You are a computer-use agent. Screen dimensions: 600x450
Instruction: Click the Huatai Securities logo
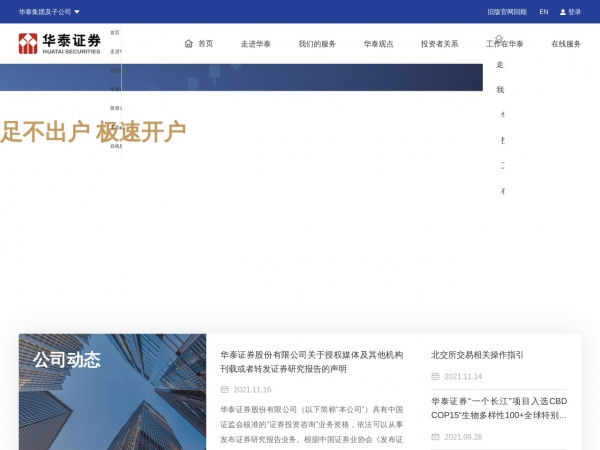[60, 43]
